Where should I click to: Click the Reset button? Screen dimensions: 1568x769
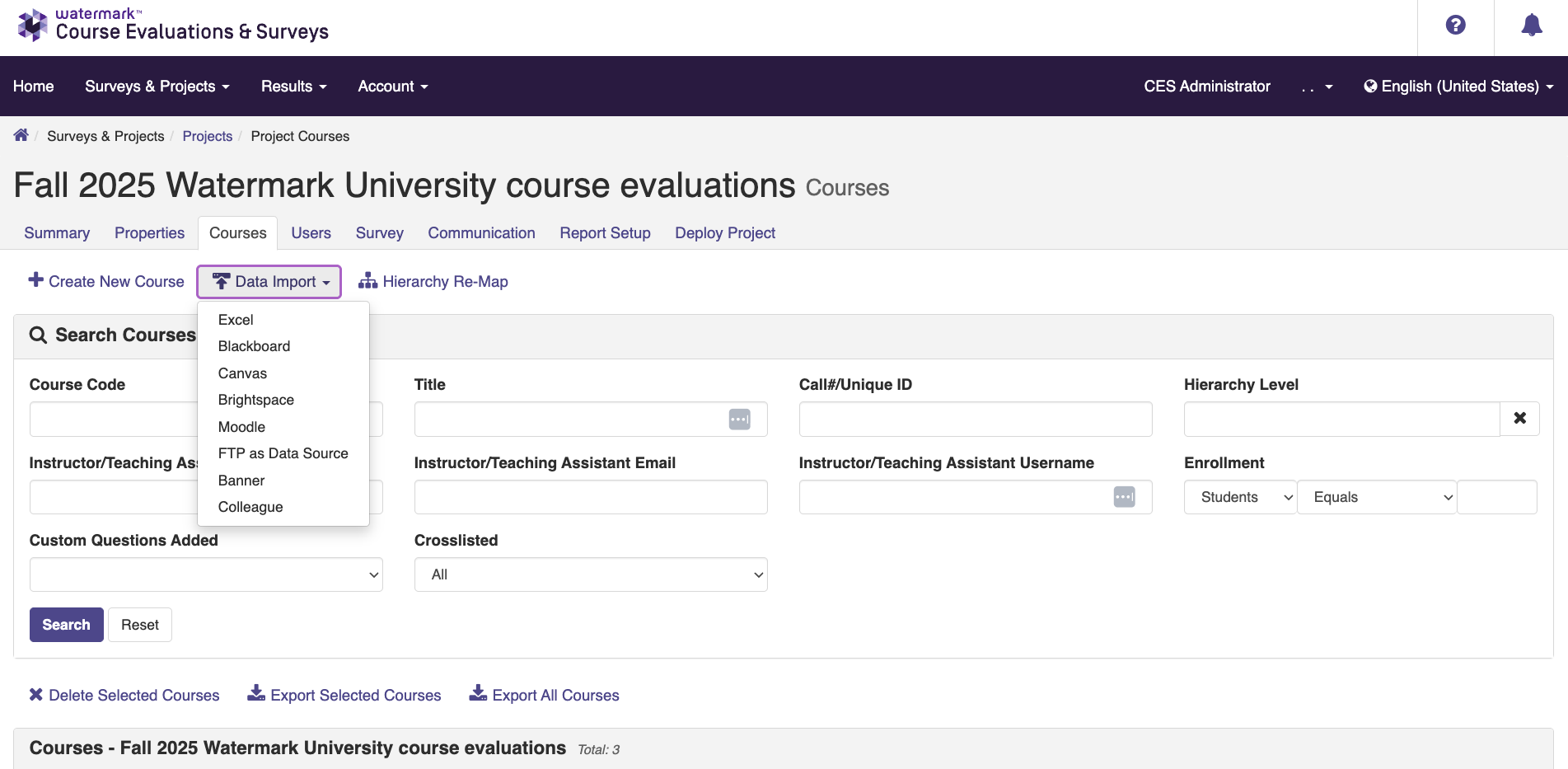pyautogui.click(x=140, y=625)
